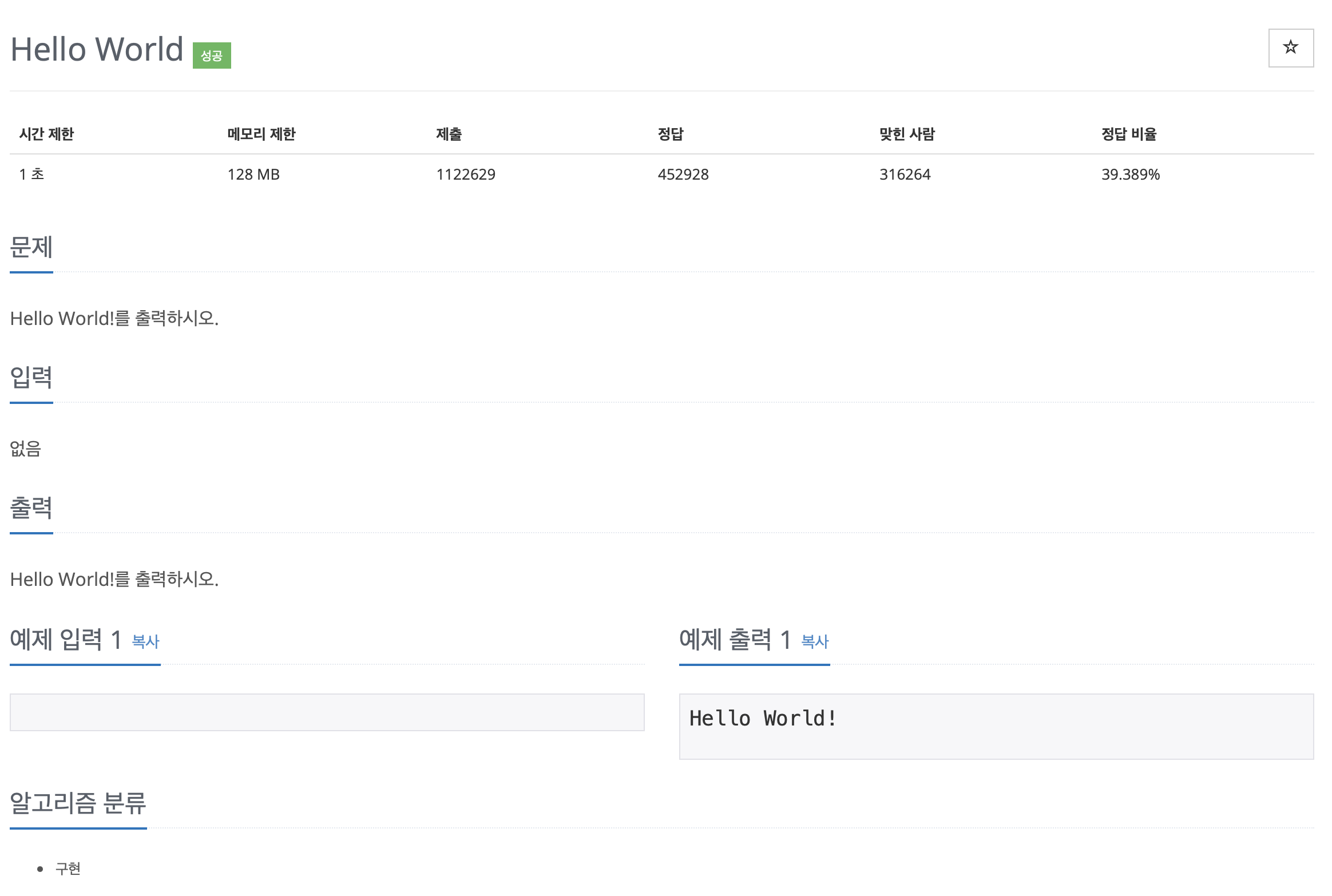Copy 예제 출력 1 using the 복사 link
This screenshot has width=1332, height=896.
(815, 643)
